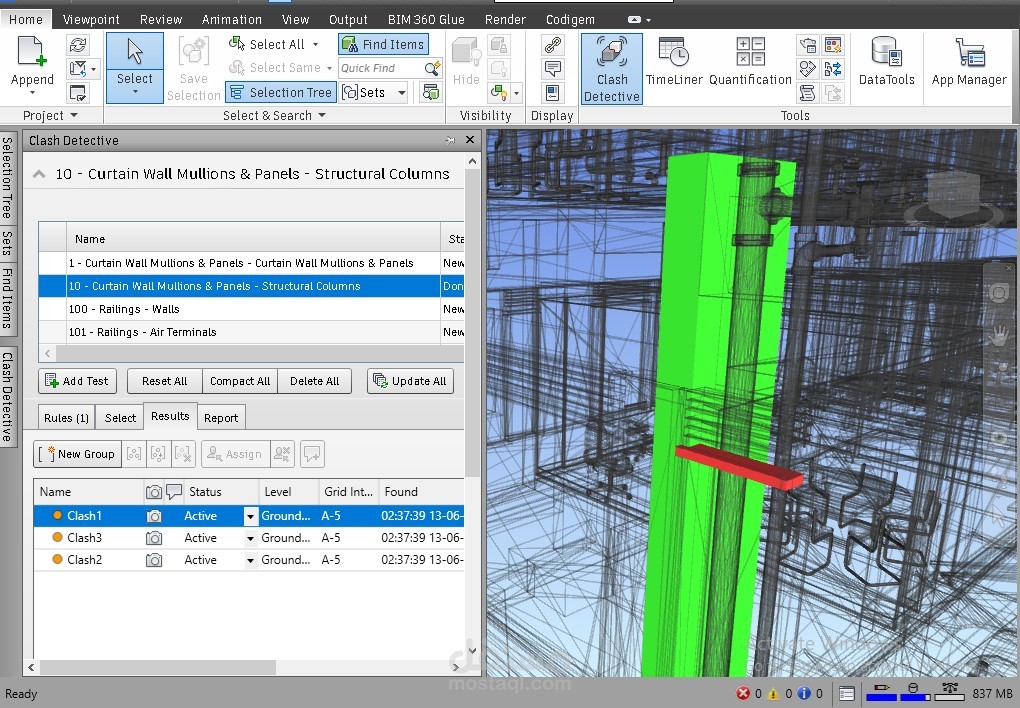Click the camera icon for Clash2
The width and height of the screenshot is (1020, 708).
pyautogui.click(x=154, y=560)
